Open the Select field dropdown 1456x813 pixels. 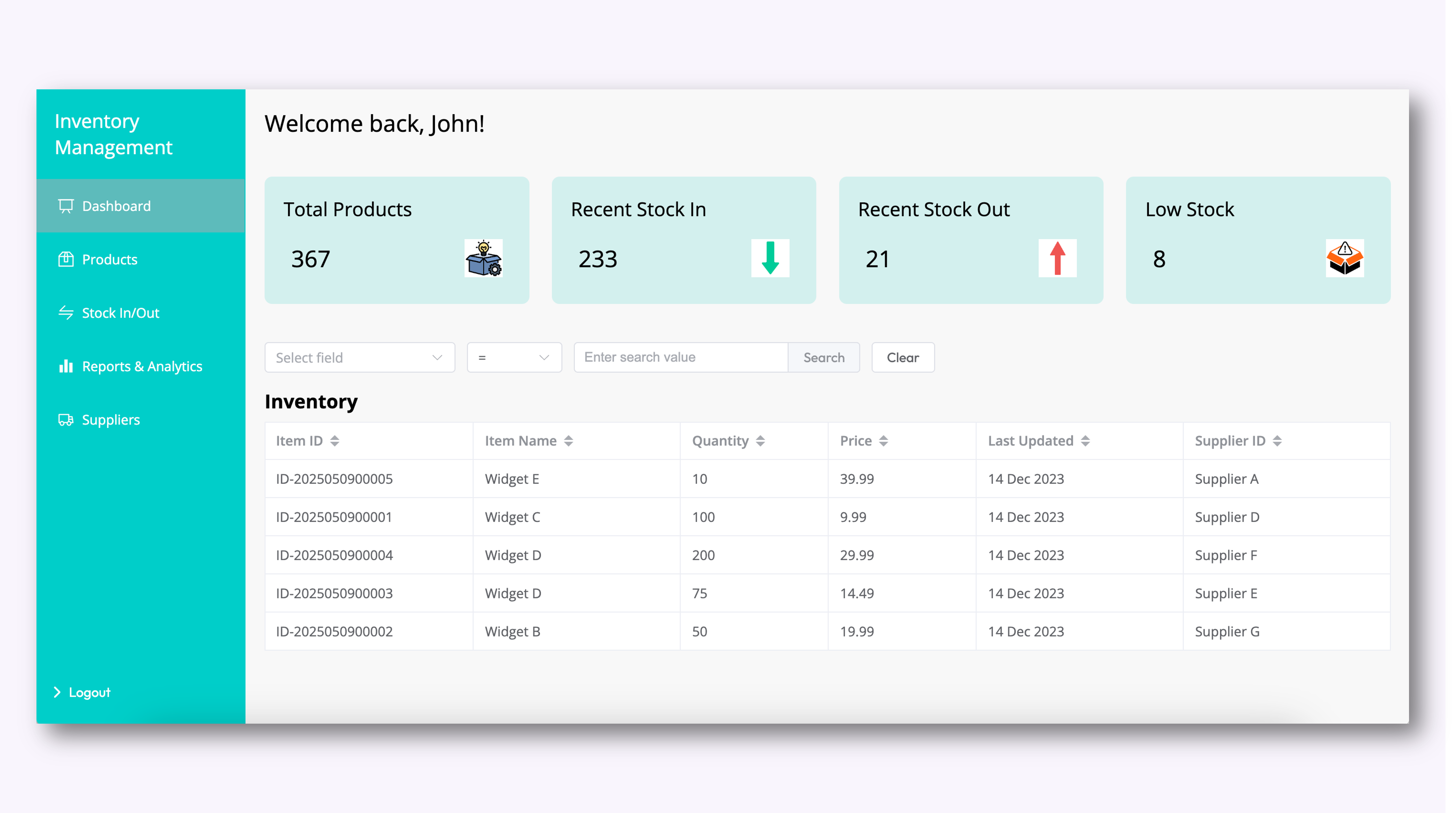point(359,357)
